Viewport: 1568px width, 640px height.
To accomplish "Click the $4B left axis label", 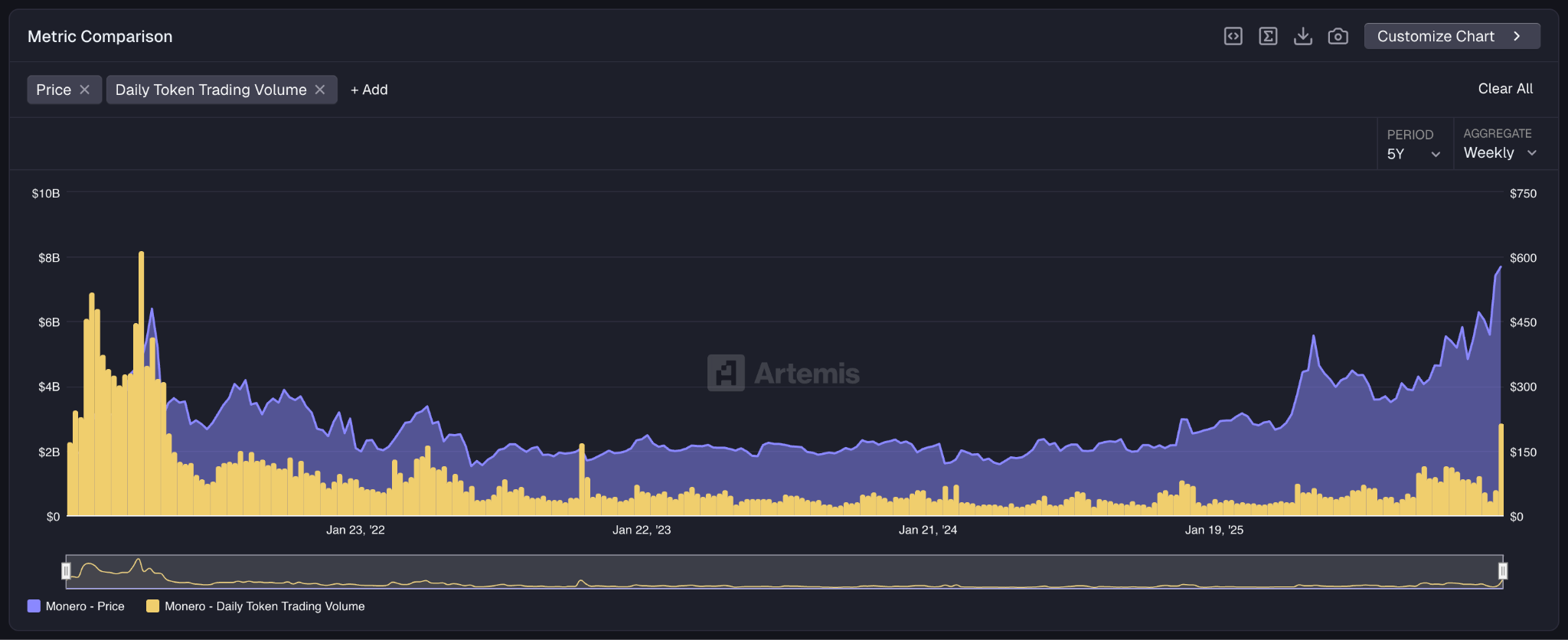I will (x=49, y=387).
